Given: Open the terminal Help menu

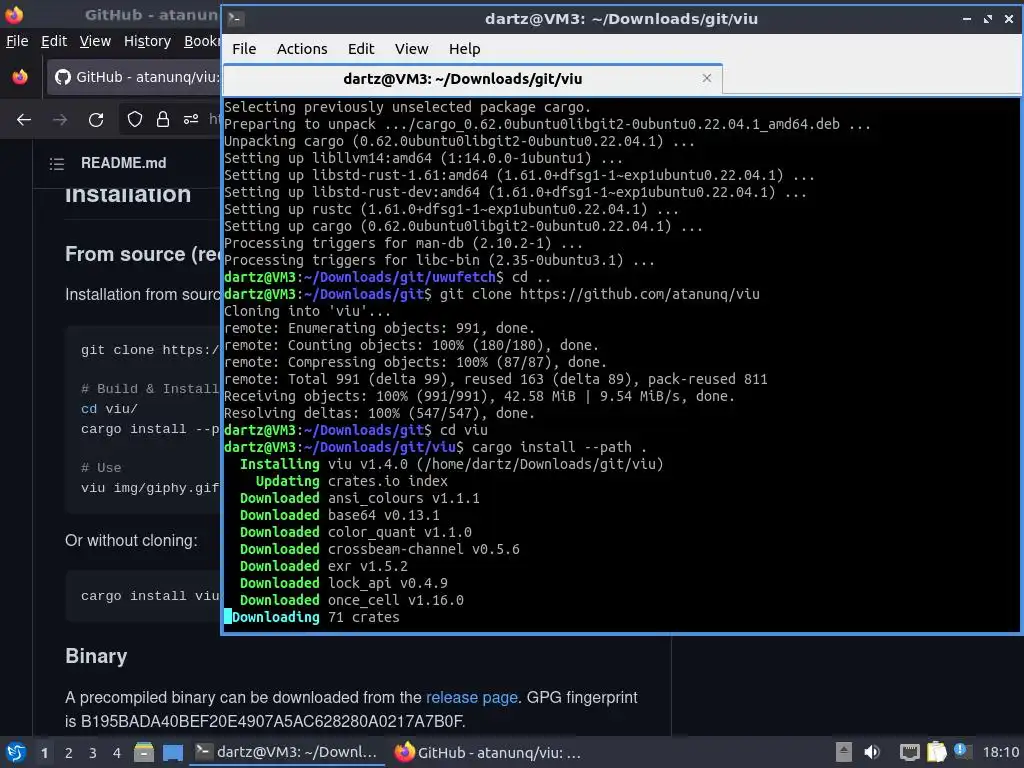Looking at the screenshot, I should 464,49.
